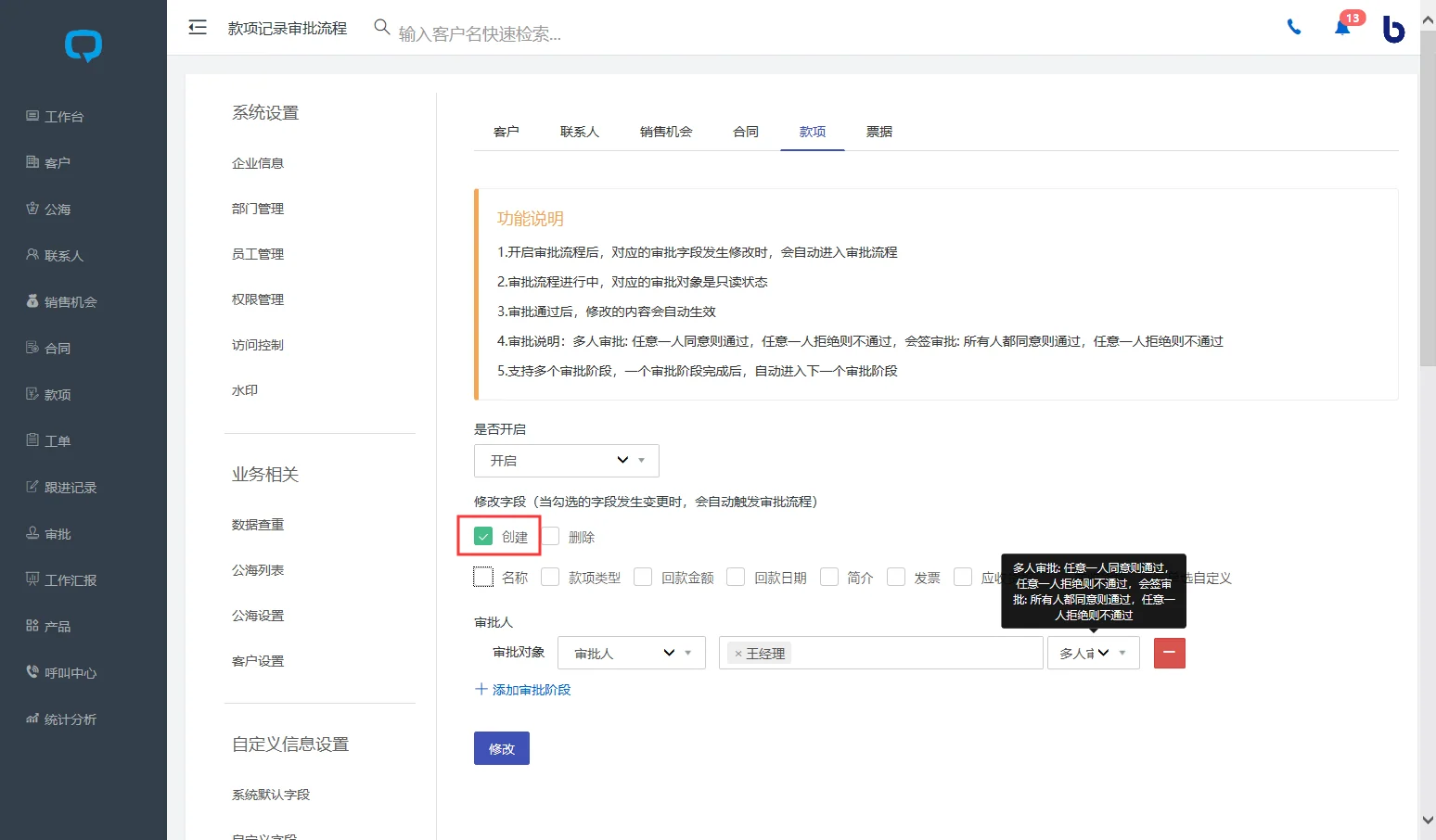
Task: Open 水印 settings
Action: coord(245,390)
